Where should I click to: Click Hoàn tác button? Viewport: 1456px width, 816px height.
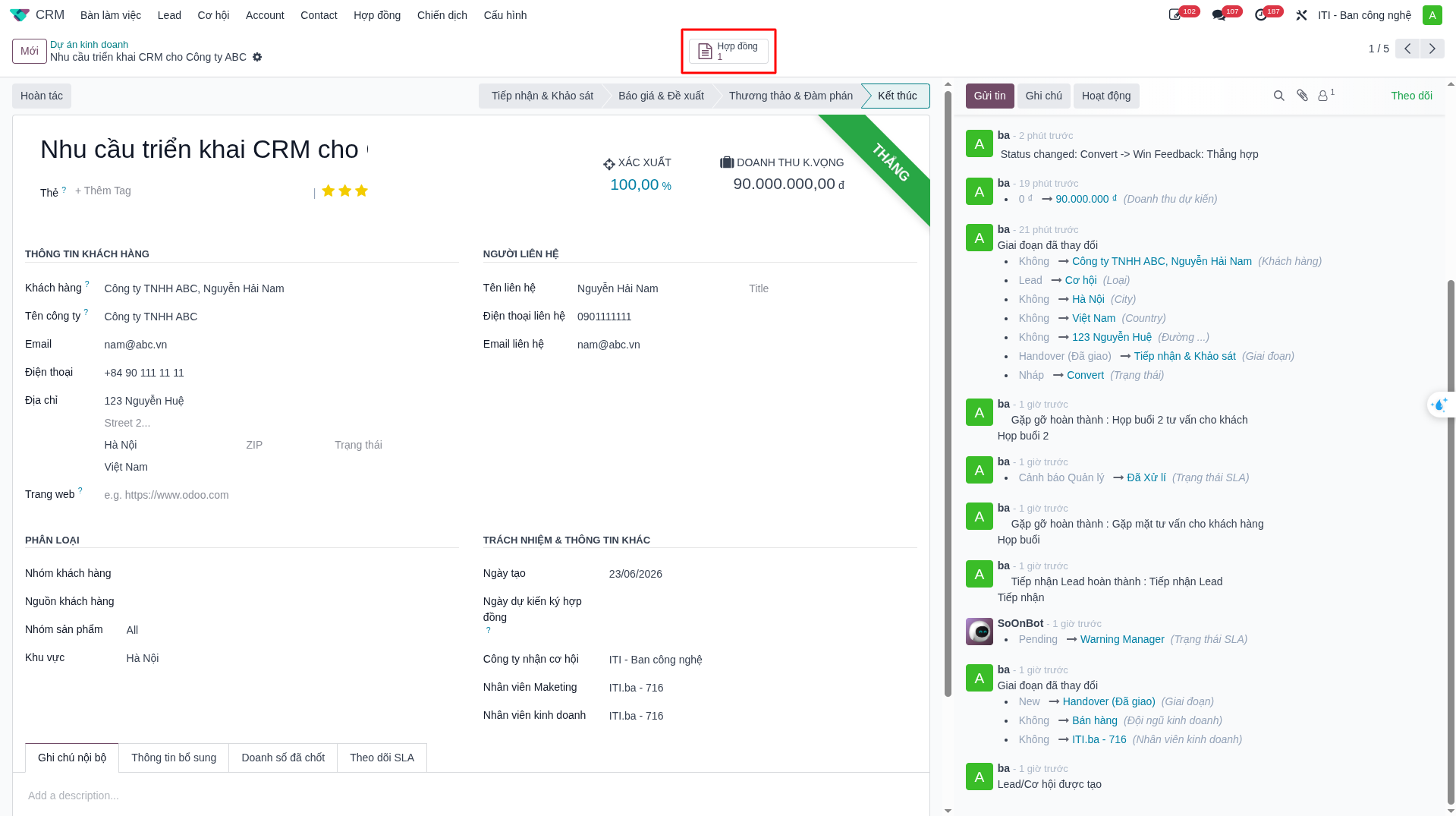tap(42, 96)
